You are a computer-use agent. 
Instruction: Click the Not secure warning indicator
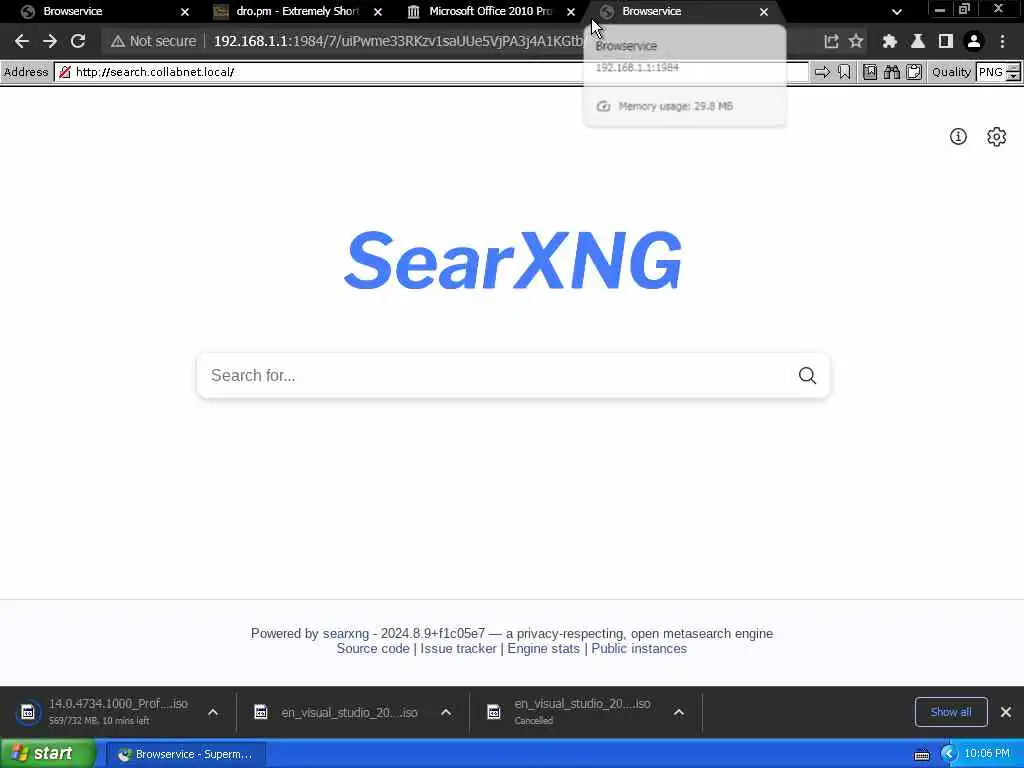[153, 41]
